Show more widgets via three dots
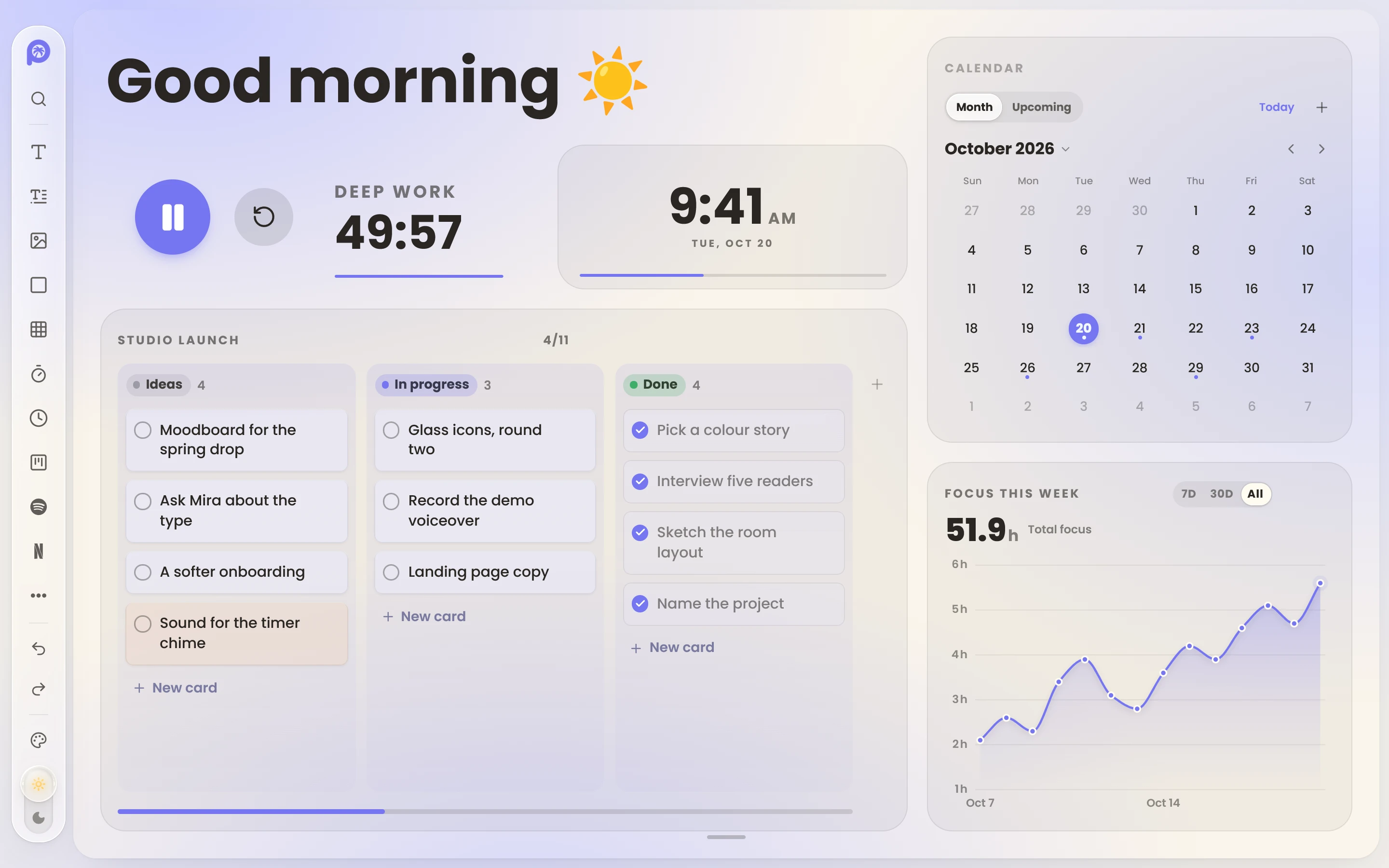The width and height of the screenshot is (1389, 868). pos(39,596)
